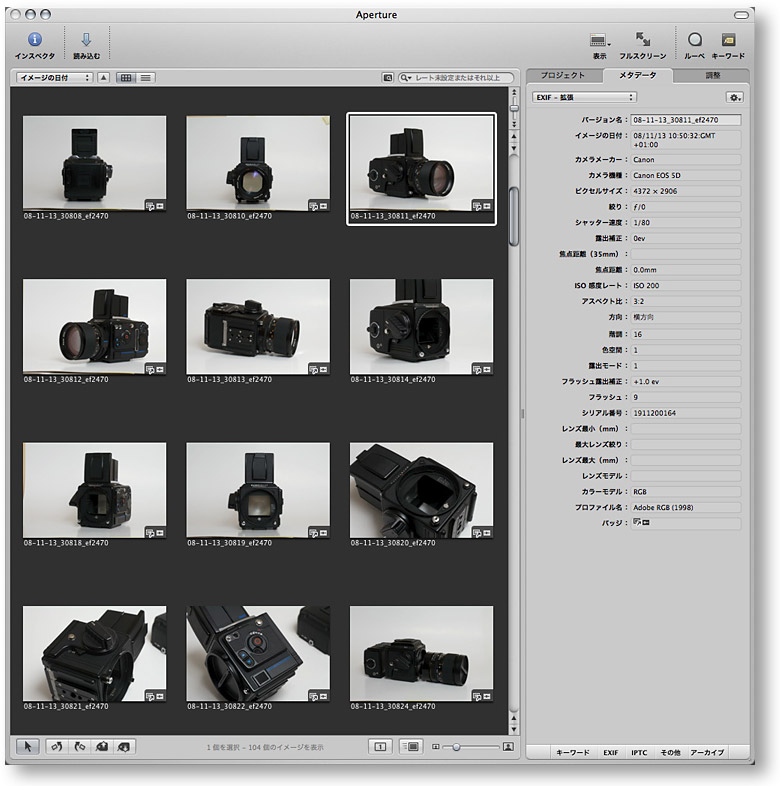The width and height of the screenshot is (780, 786).
Task: Click the thumbnail size slider
Action: coord(456,746)
